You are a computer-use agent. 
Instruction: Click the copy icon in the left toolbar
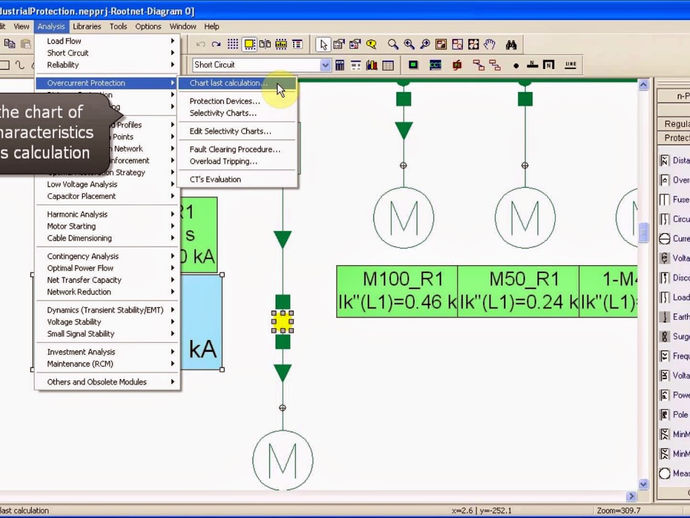point(10,44)
